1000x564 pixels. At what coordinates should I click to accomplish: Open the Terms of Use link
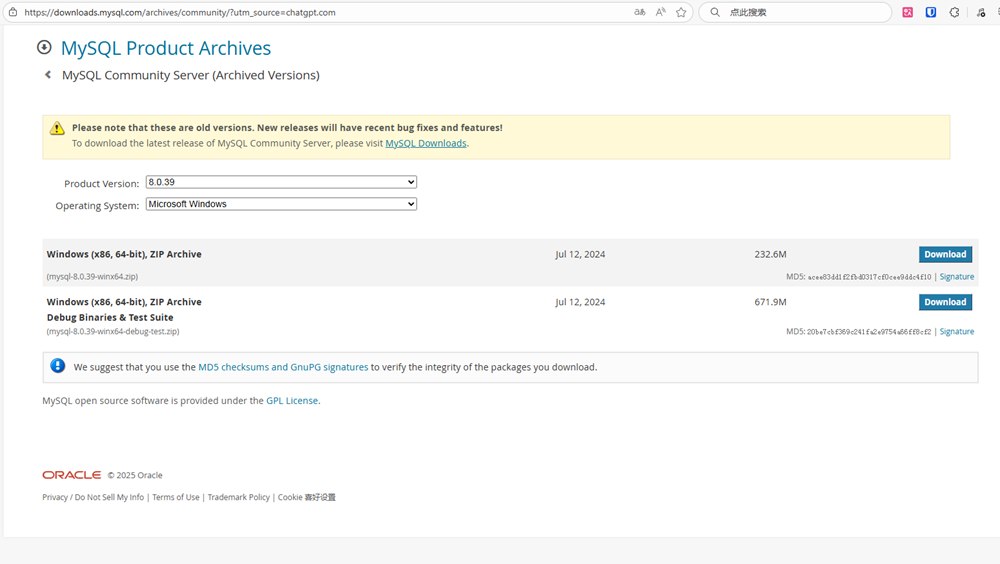tap(176, 497)
